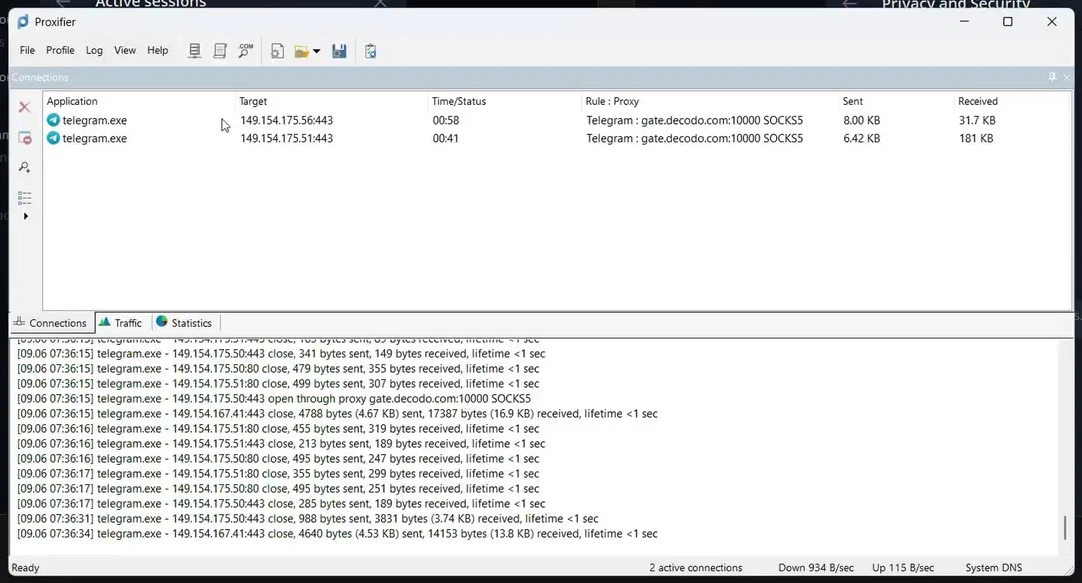Click the red X close-connection sidebar icon
Screen dimensions: 1082x583
click(24, 107)
